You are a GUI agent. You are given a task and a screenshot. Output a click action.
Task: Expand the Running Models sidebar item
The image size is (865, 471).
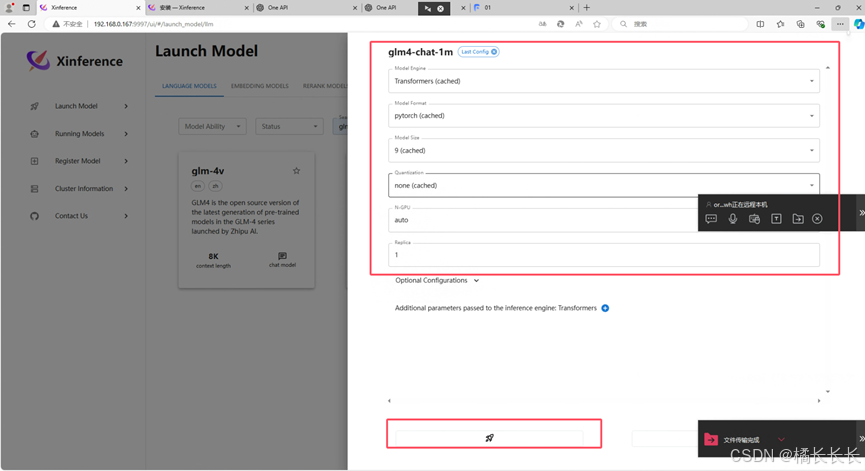tap(126, 133)
